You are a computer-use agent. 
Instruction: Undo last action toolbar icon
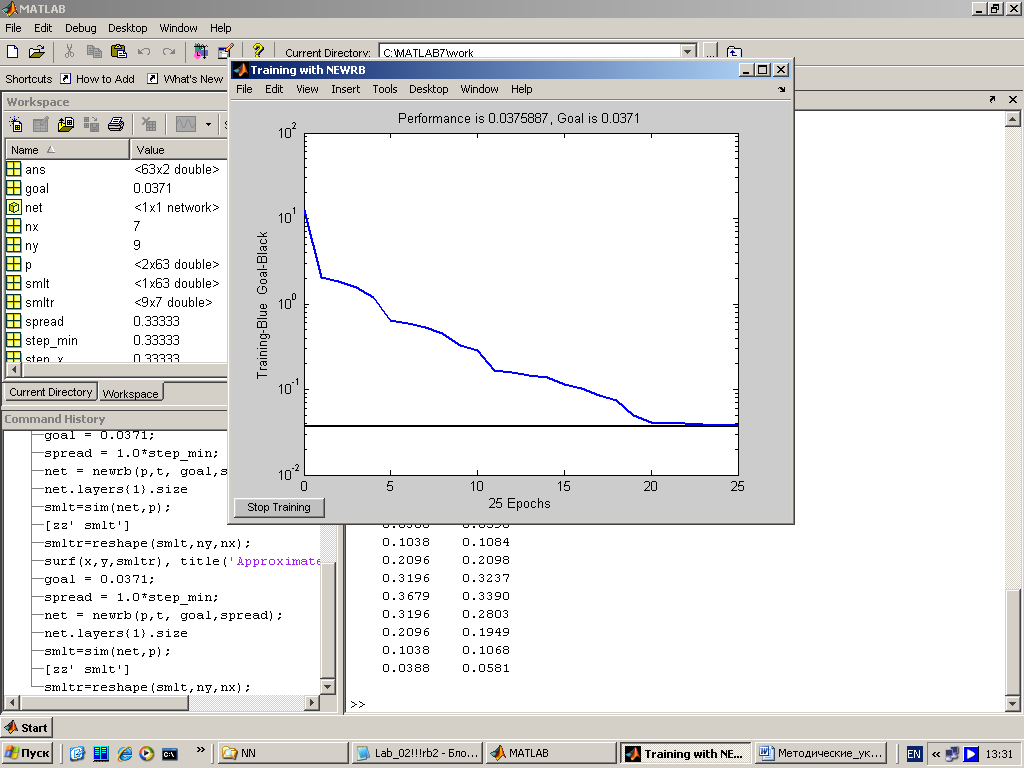(144, 52)
